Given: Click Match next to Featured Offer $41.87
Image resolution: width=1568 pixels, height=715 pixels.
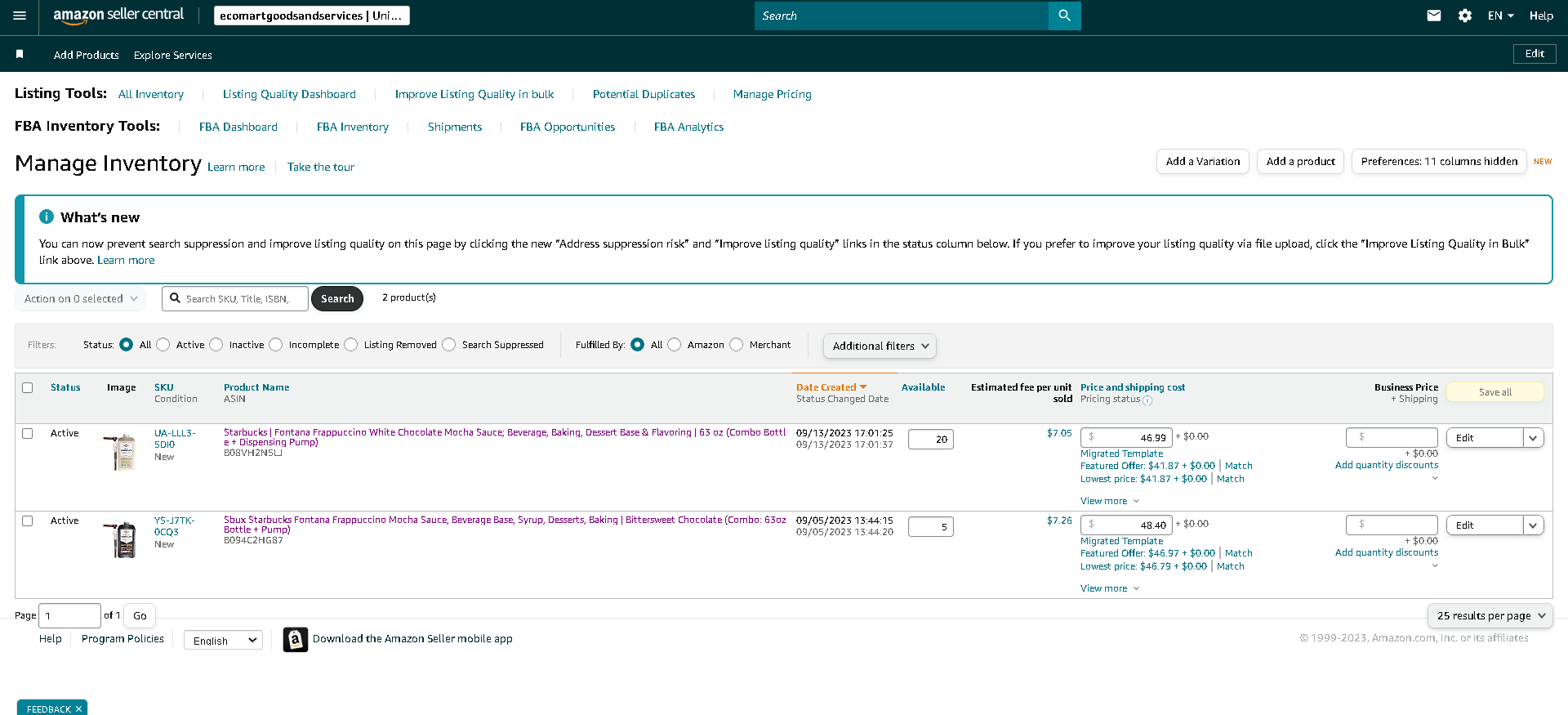Looking at the screenshot, I should pos(1239,466).
